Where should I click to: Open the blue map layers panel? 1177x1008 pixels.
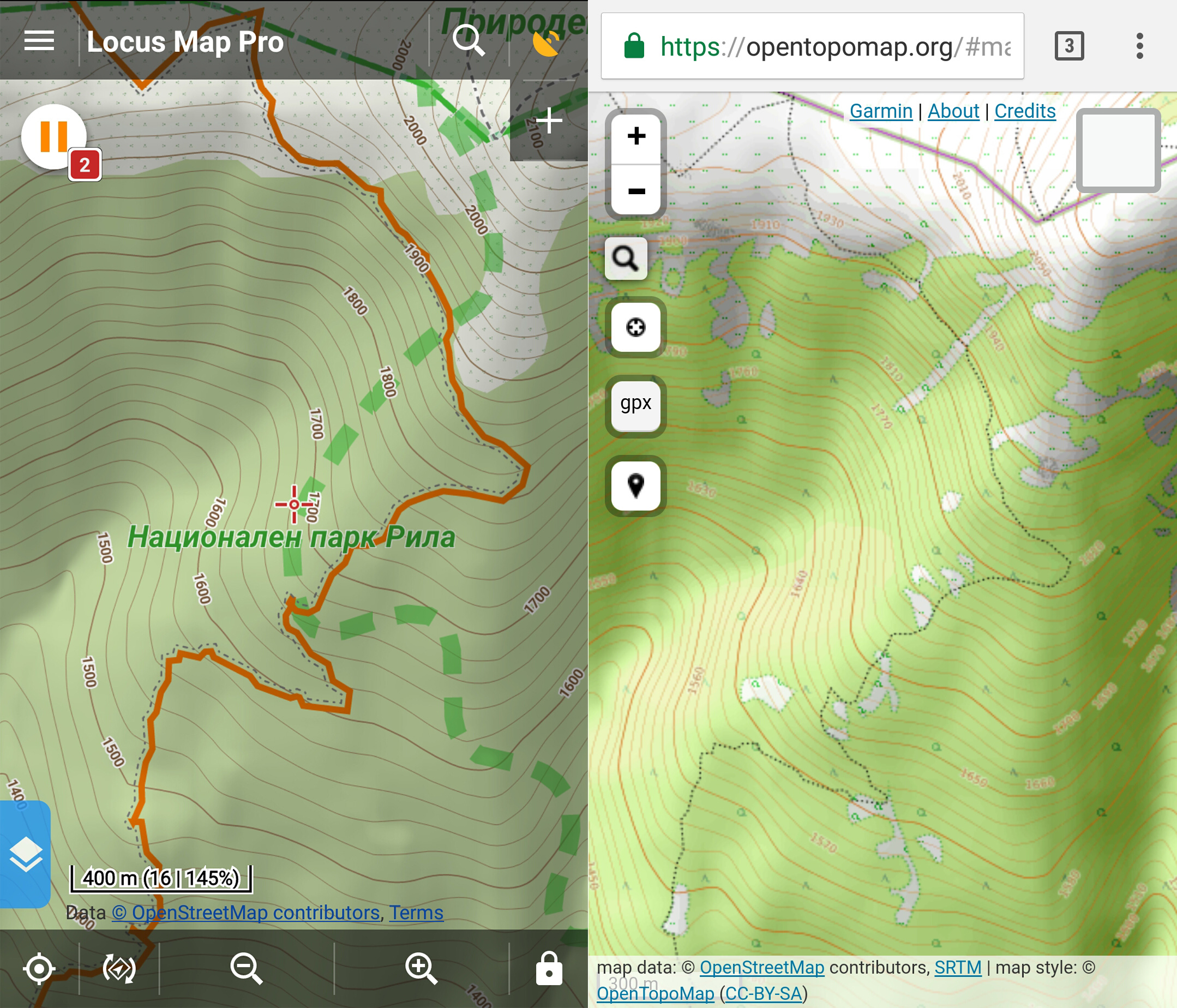point(25,854)
